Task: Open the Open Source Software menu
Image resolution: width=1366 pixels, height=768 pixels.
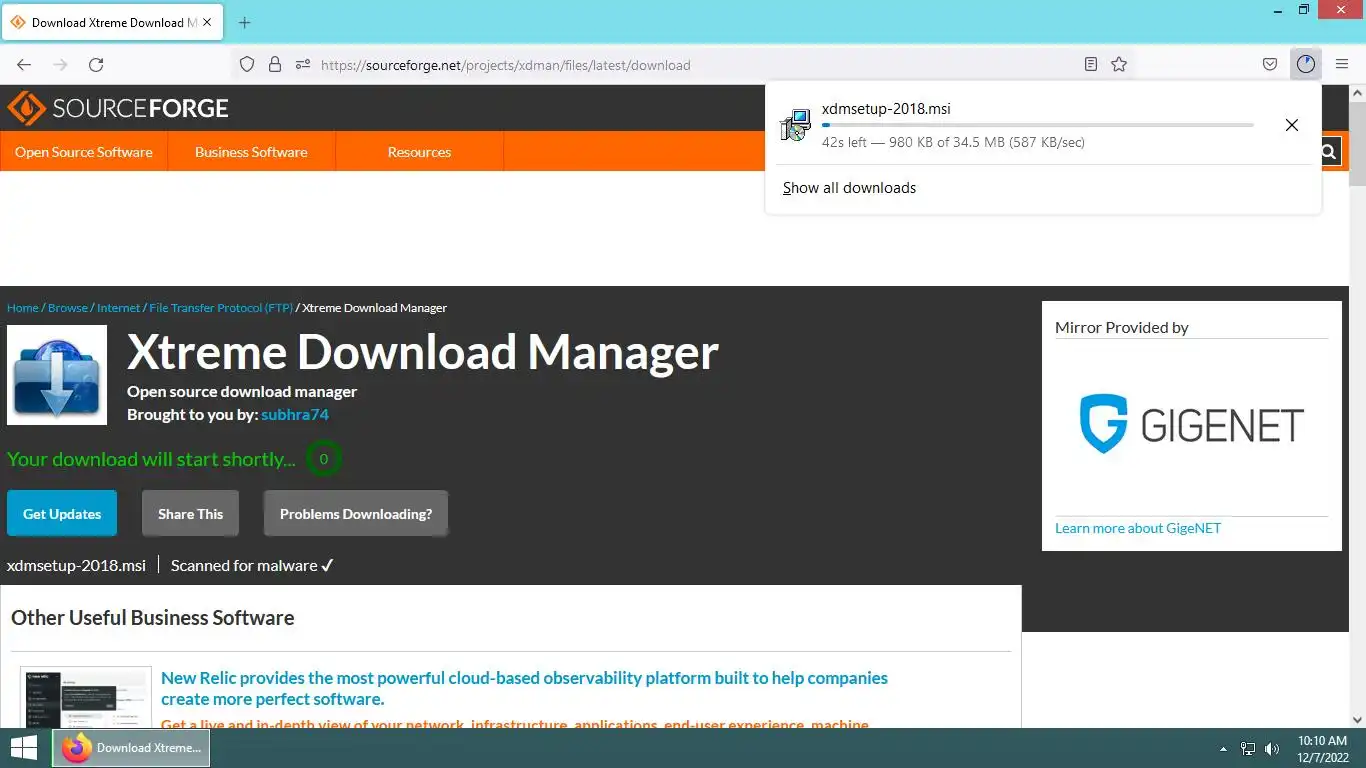Action: (x=84, y=152)
